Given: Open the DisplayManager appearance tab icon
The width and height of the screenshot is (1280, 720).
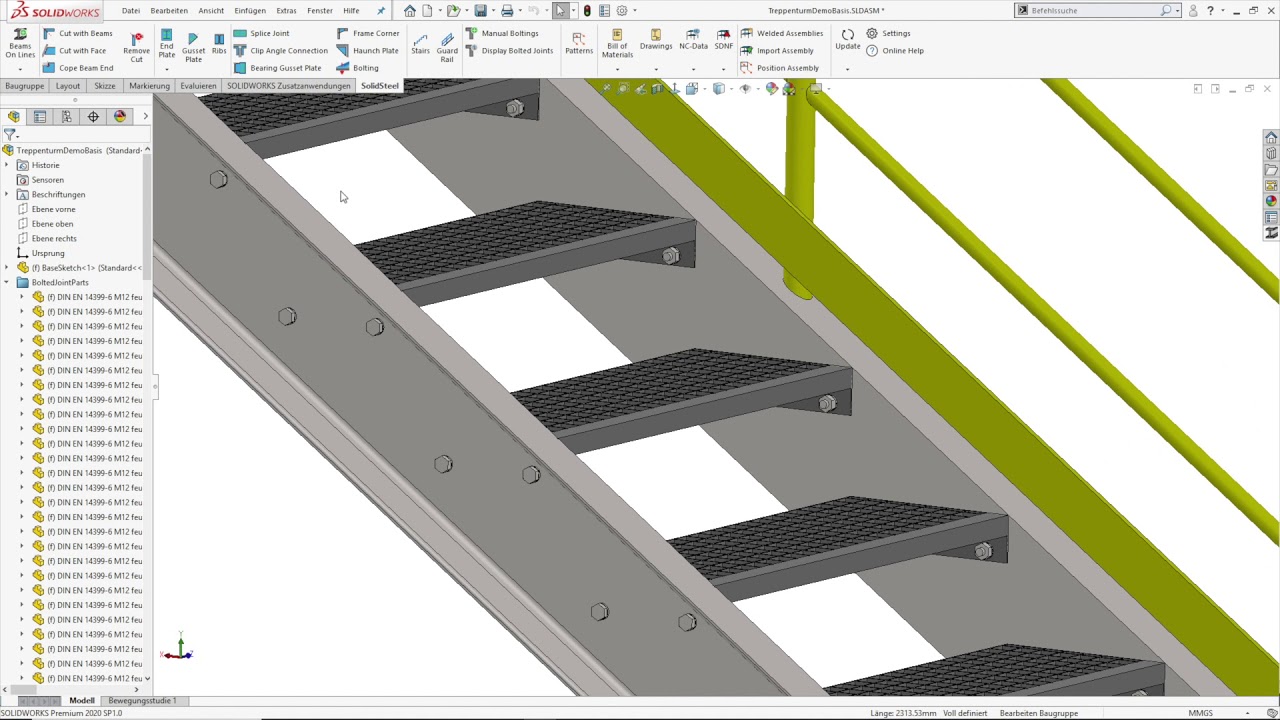Looking at the screenshot, I should click(119, 117).
